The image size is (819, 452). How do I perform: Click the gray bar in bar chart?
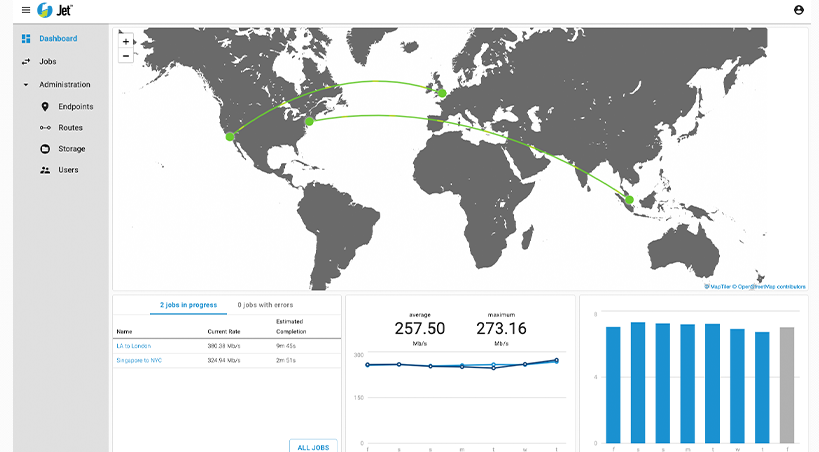click(x=787, y=384)
